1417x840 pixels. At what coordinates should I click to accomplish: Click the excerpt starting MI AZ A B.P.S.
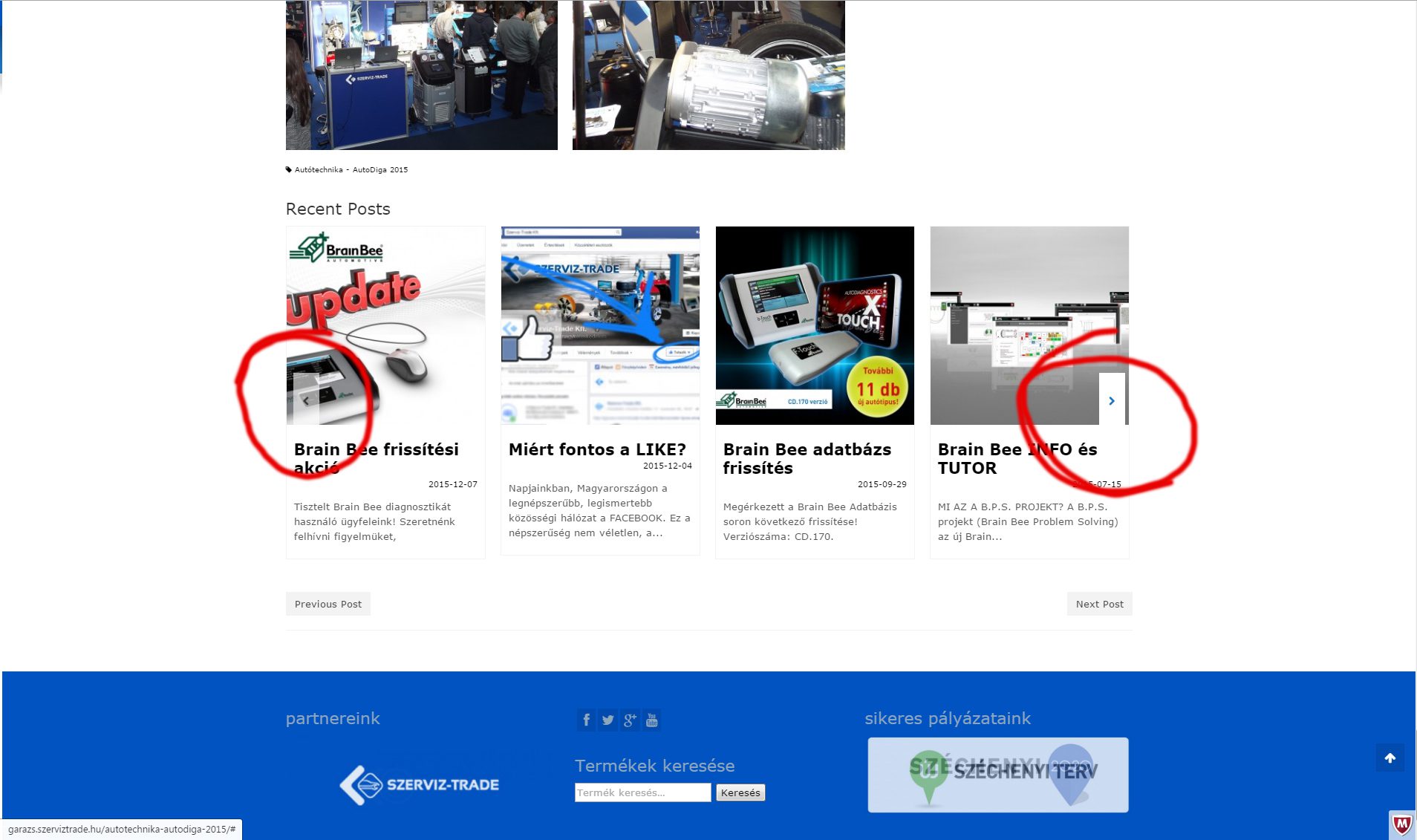point(1028,521)
